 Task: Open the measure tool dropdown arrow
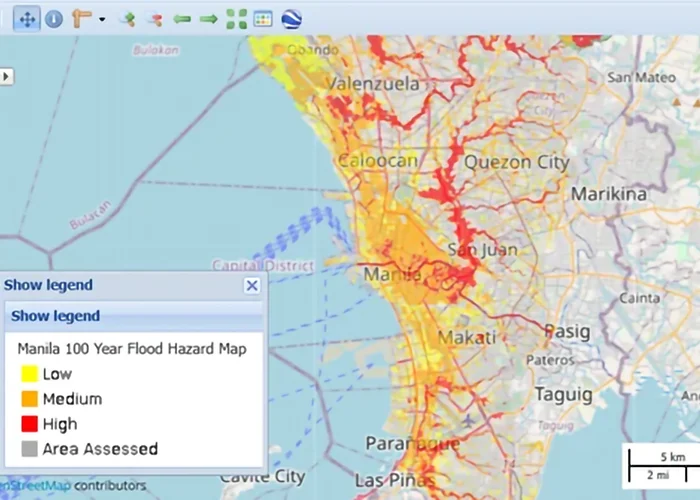point(101,19)
